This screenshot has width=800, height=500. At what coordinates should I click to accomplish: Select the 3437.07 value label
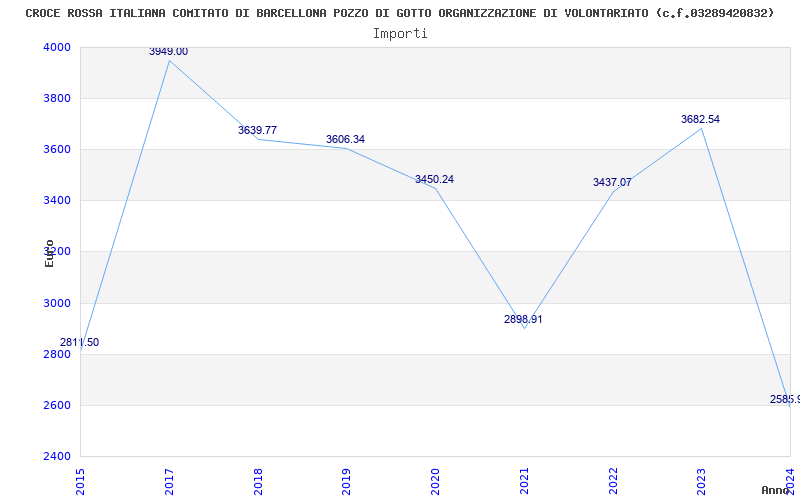point(612,182)
